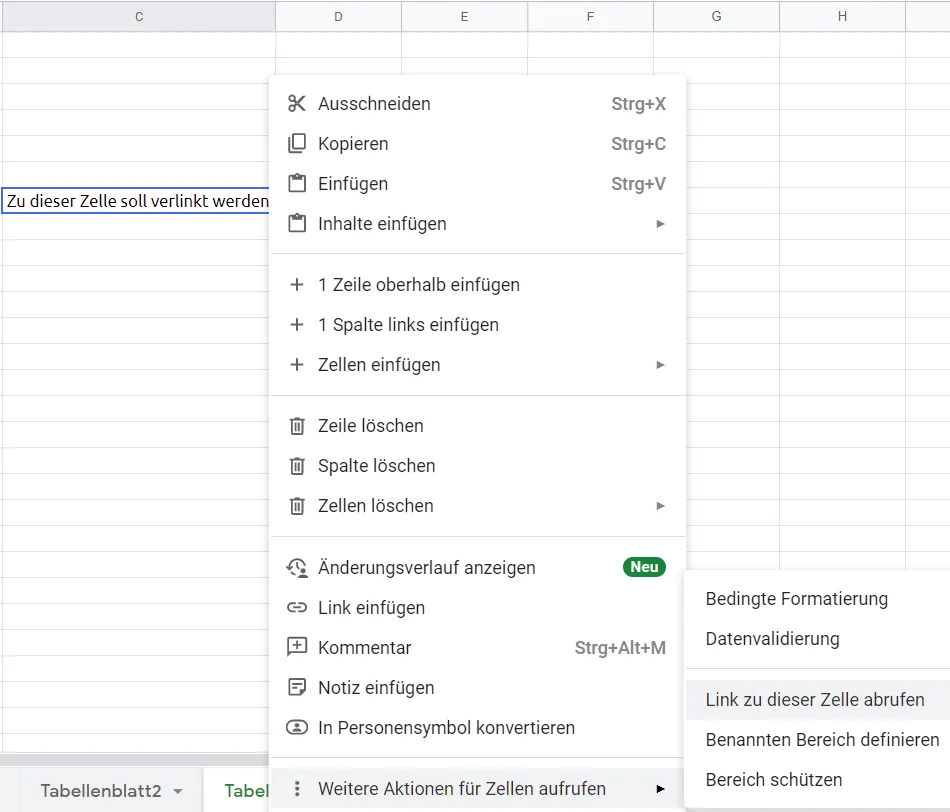Select column header E
This screenshot has height=812, width=950.
(464, 16)
